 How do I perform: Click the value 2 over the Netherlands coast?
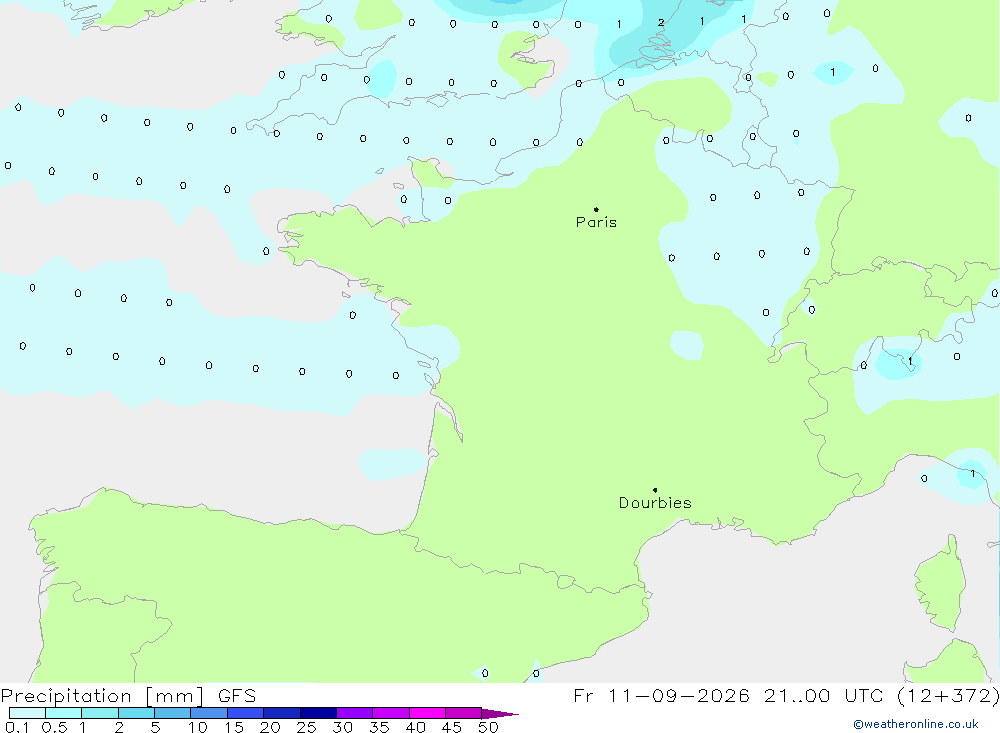pyautogui.click(x=661, y=22)
